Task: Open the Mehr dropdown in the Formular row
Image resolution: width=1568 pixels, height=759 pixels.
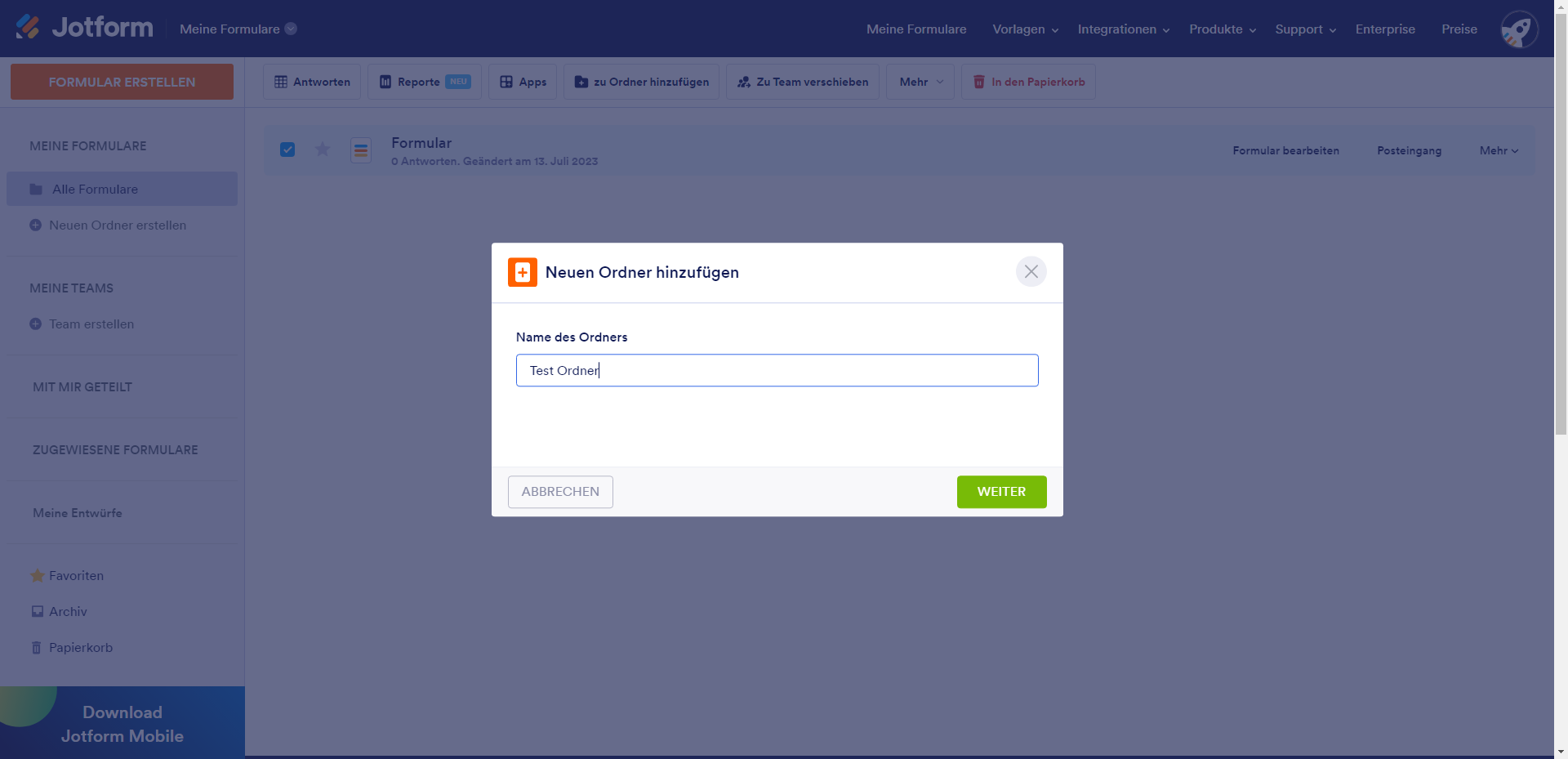Action: tap(1499, 150)
